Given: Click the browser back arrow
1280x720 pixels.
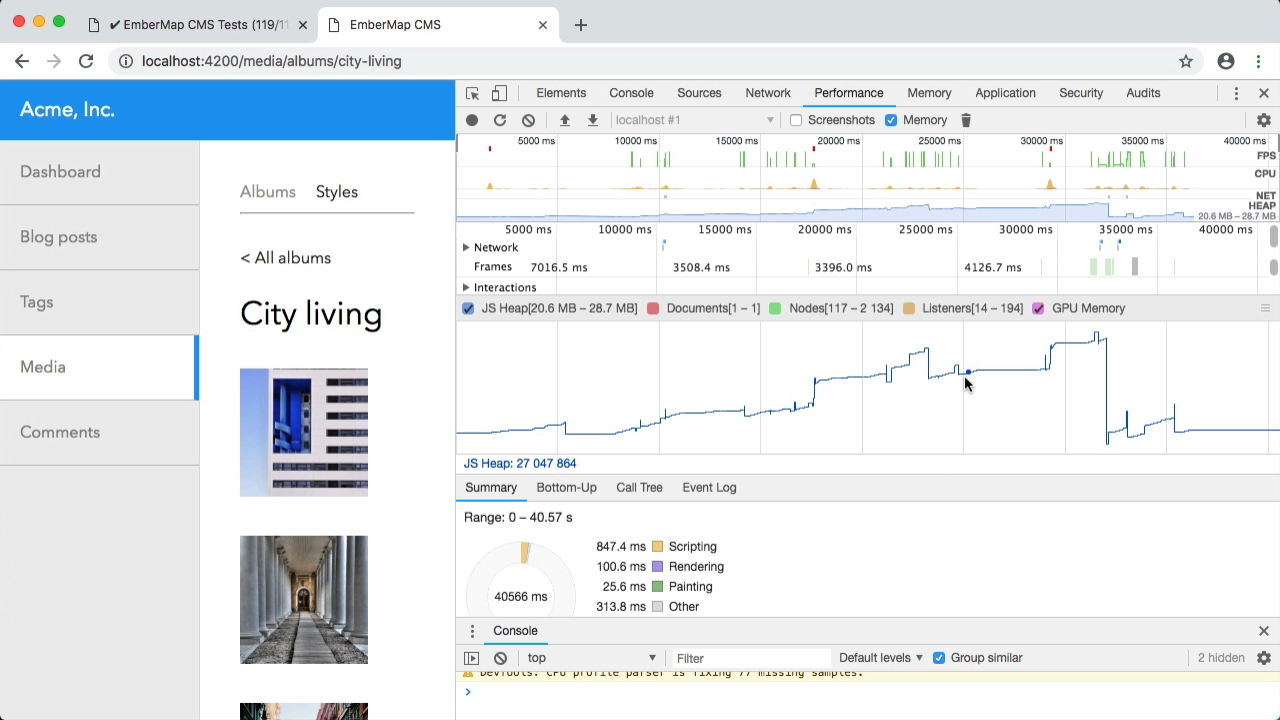Looking at the screenshot, I should click(22, 61).
